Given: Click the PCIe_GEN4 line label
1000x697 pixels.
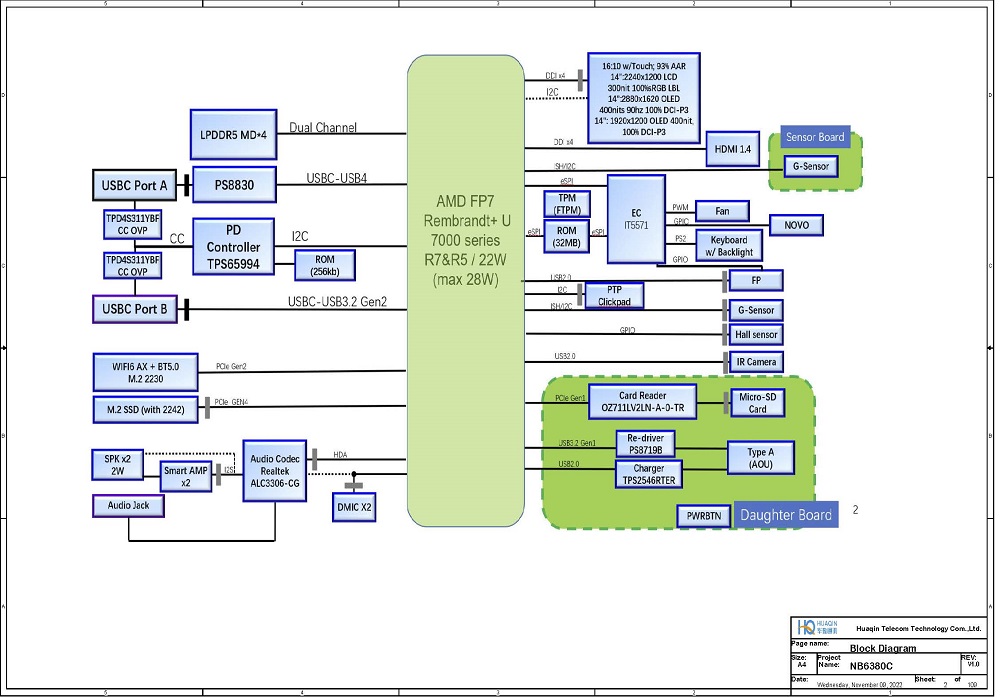Looking at the screenshot, I should (x=232, y=402).
